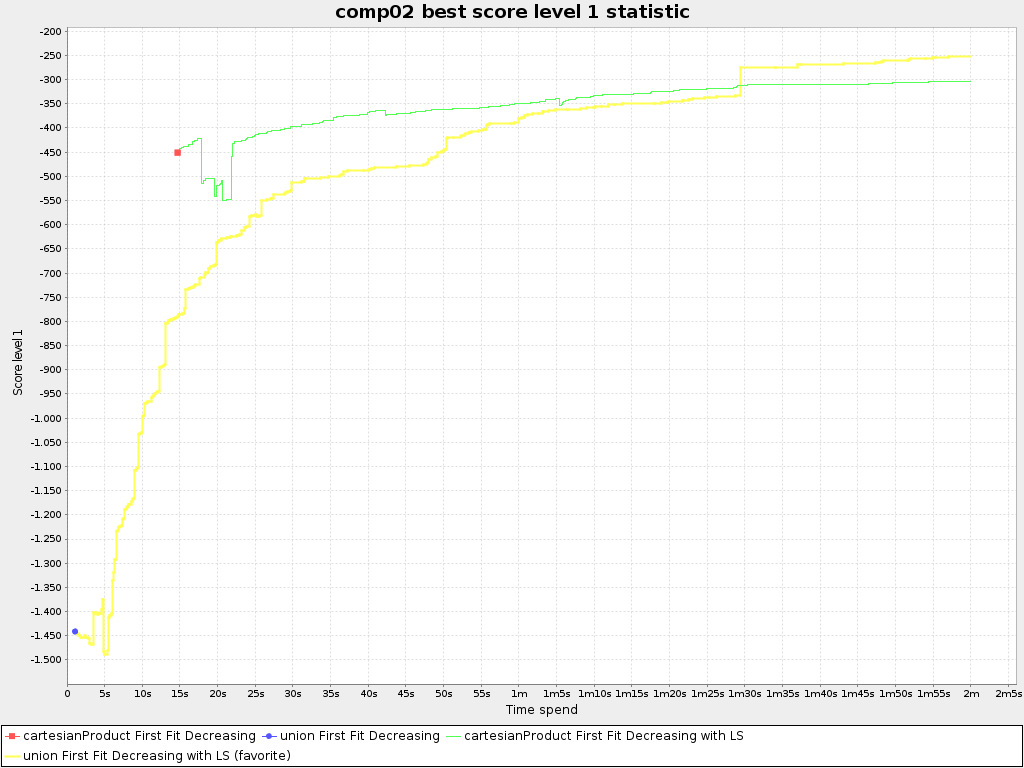Click the '5s' x-axis tick label
This screenshot has width=1024, height=768.
pyautogui.click(x=105, y=694)
